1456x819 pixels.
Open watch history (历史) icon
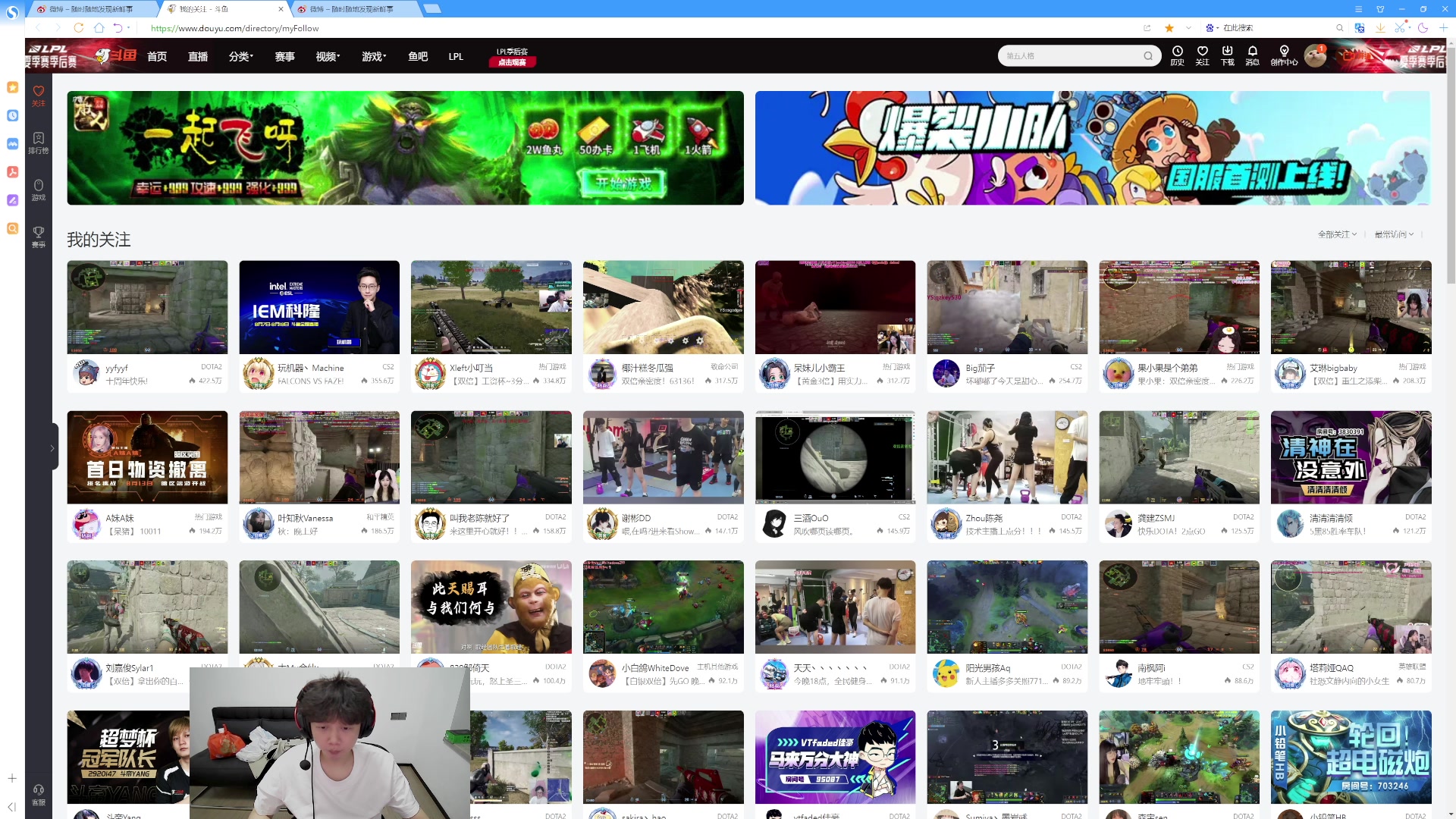[x=1177, y=55]
